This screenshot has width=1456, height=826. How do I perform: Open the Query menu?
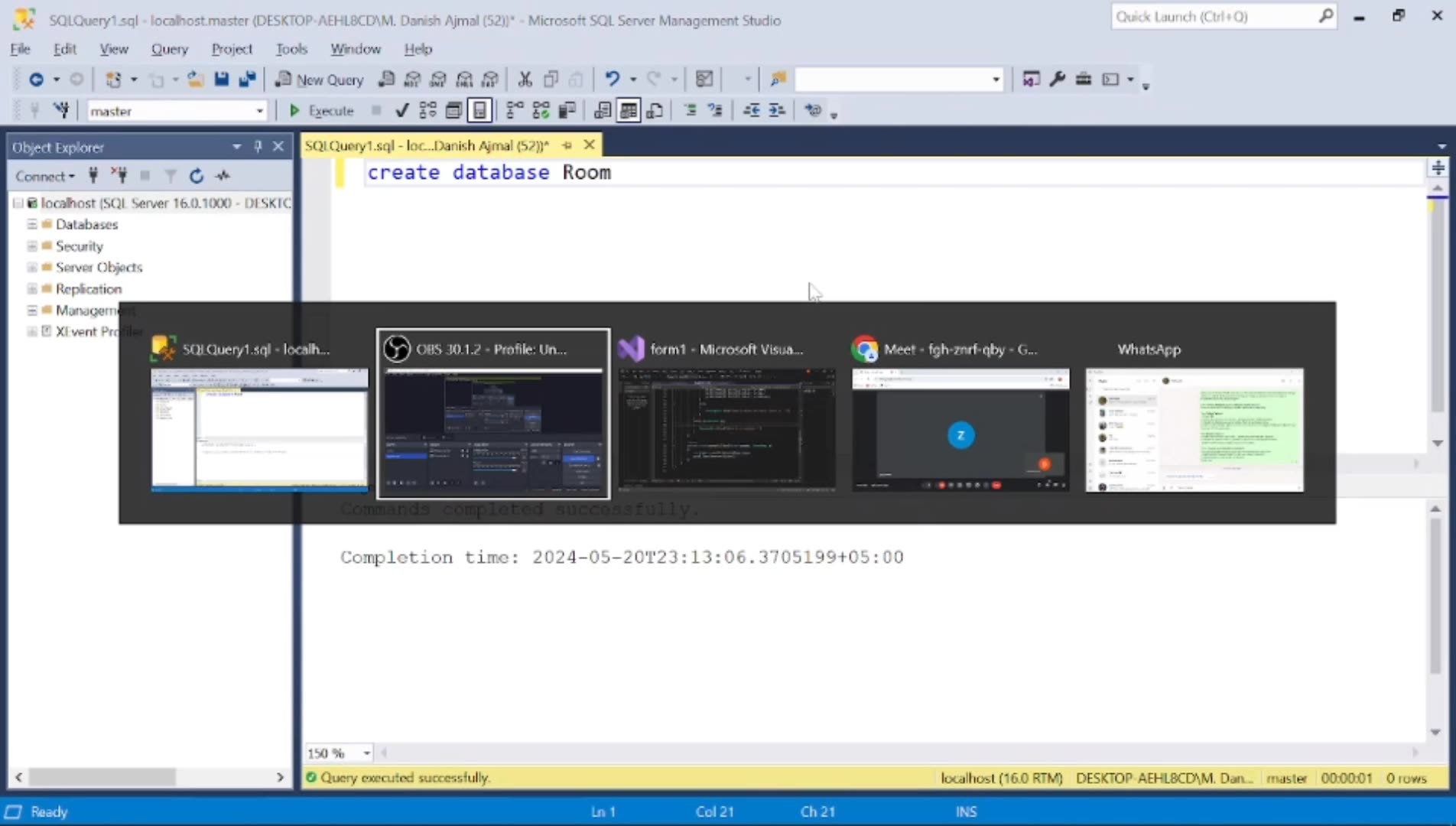[170, 48]
